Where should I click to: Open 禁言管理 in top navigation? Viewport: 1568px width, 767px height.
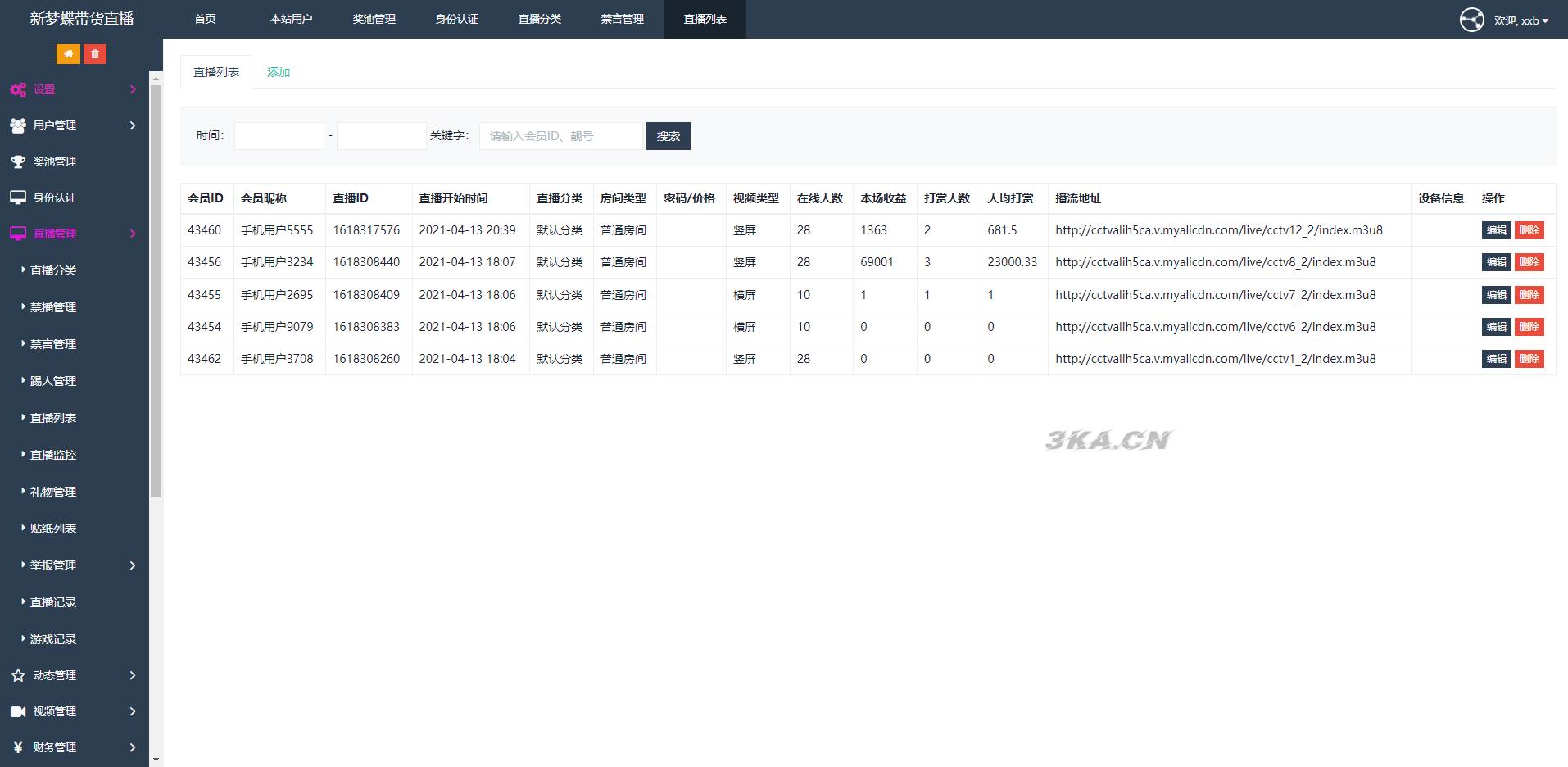(622, 19)
